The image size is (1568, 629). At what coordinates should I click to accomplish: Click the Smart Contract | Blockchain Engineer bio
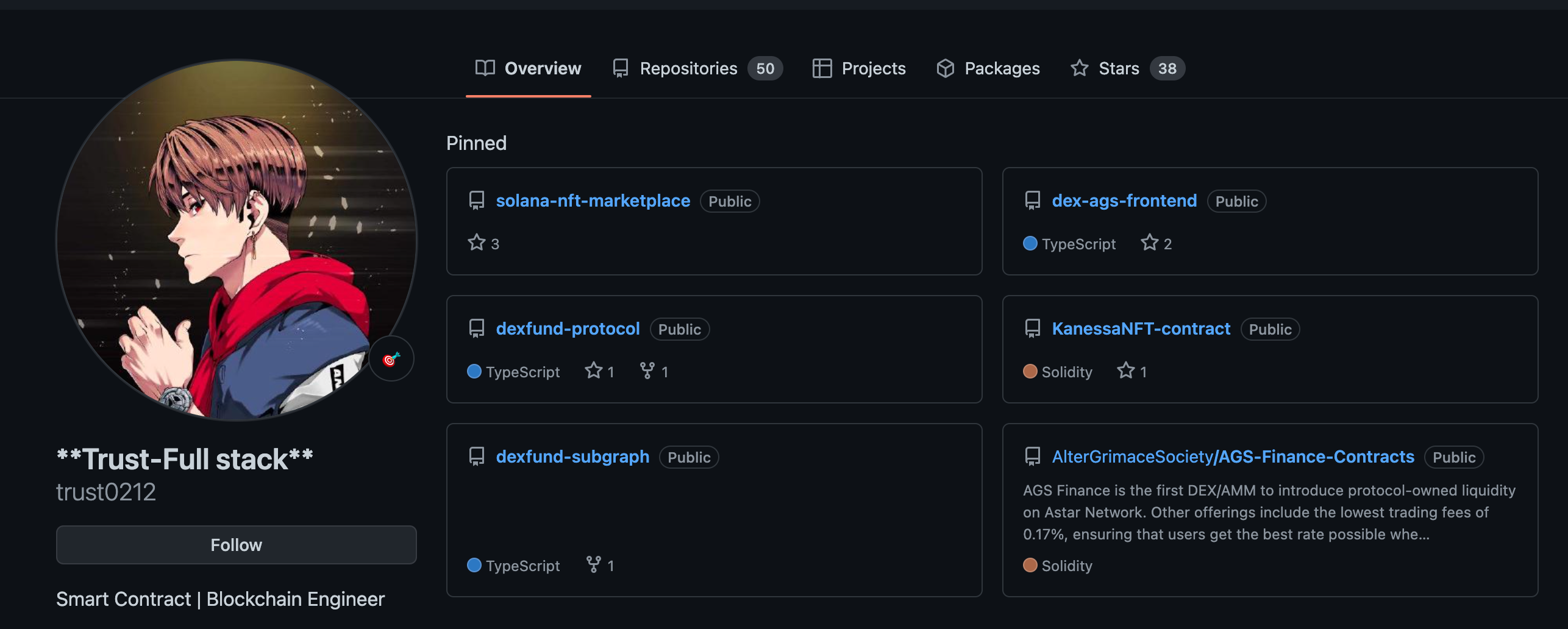pos(221,599)
